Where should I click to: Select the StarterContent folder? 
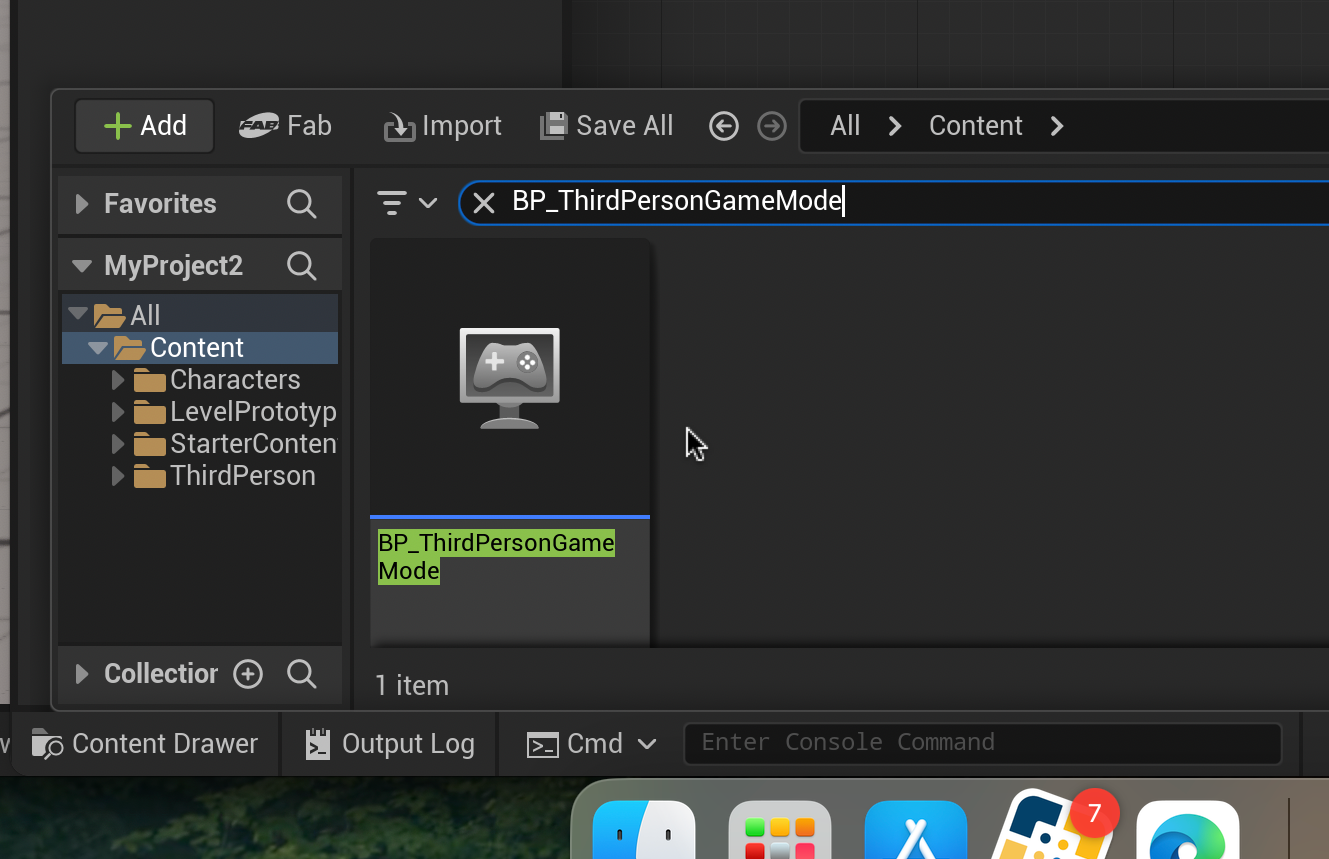click(252, 444)
